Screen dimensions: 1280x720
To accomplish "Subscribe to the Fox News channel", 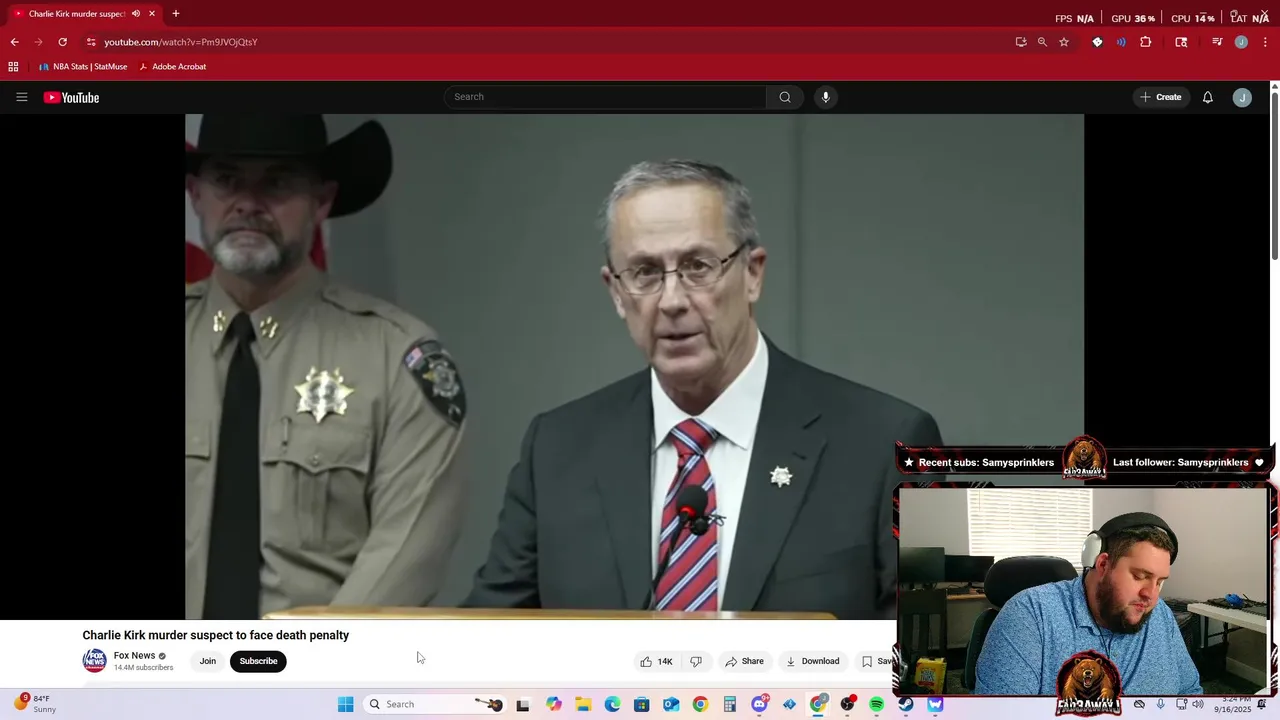I will pos(258,661).
